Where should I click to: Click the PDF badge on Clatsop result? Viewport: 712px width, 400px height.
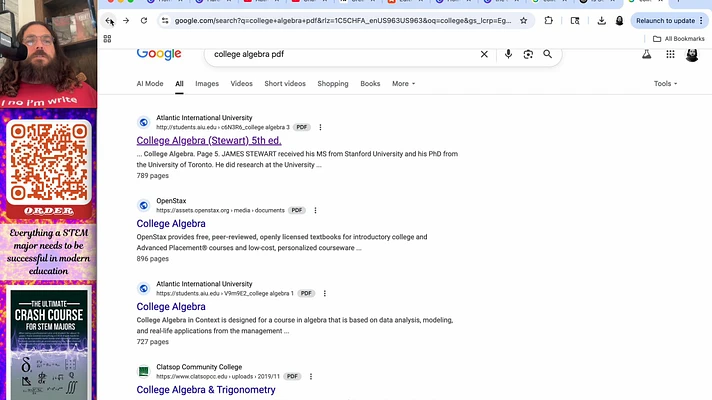pyautogui.click(x=292, y=376)
